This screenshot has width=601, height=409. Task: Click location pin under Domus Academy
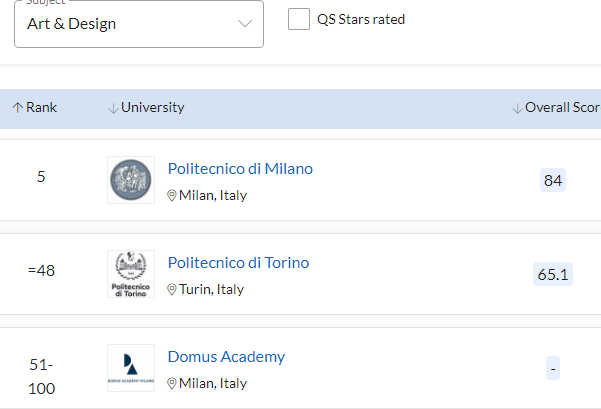[172, 384]
